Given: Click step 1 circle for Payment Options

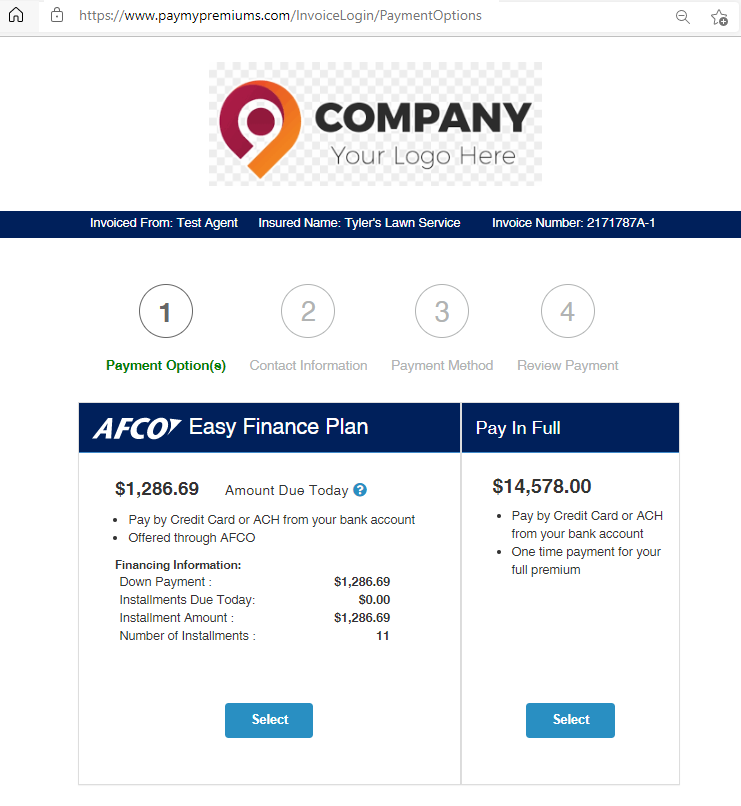Looking at the screenshot, I should click(166, 312).
